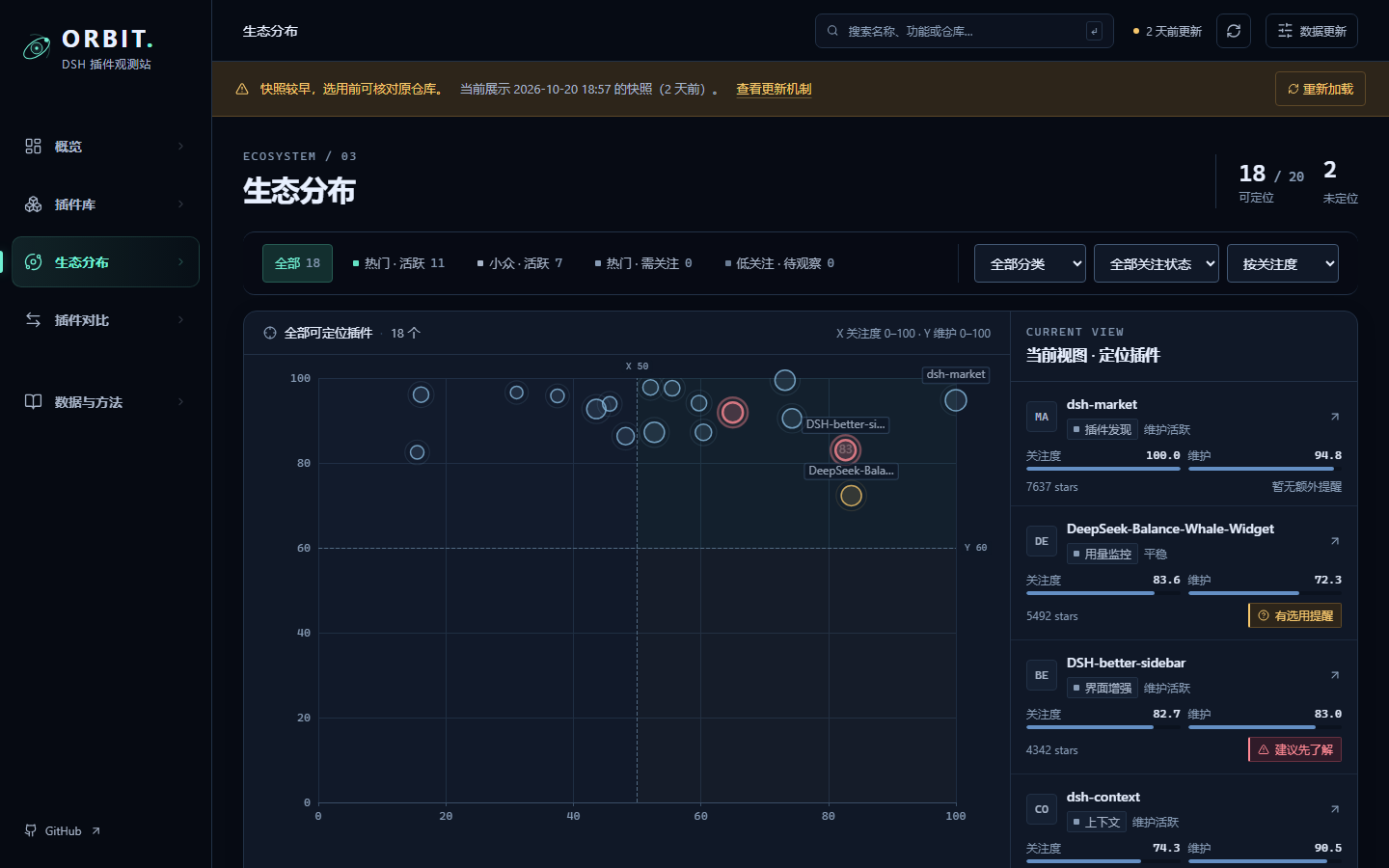Click the data and methods book icon
Viewport: 1389px width, 868px height.
coord(33,401)
